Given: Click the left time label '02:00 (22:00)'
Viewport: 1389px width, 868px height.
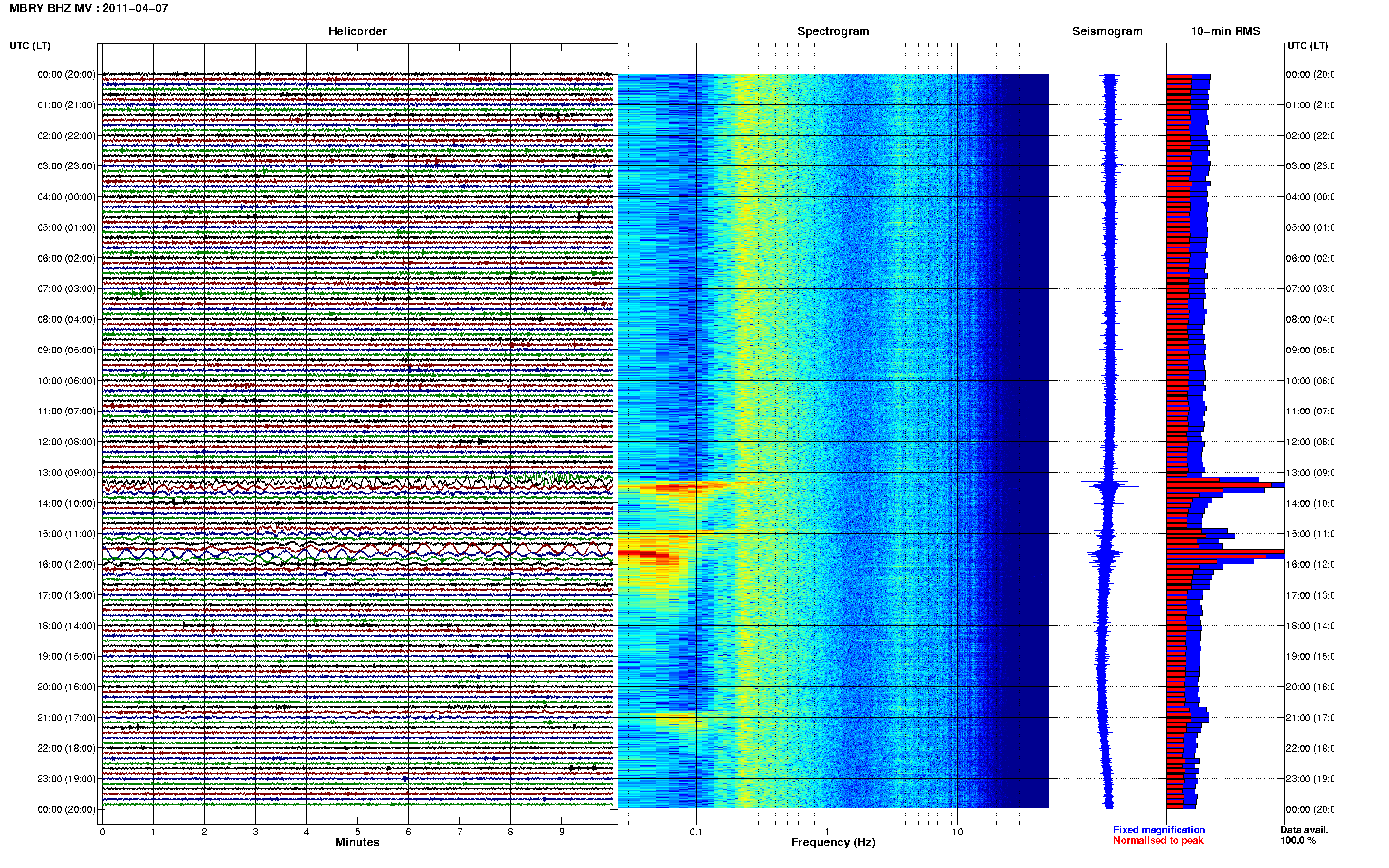Looking at the screenshot, I should (x=66, y=136).
